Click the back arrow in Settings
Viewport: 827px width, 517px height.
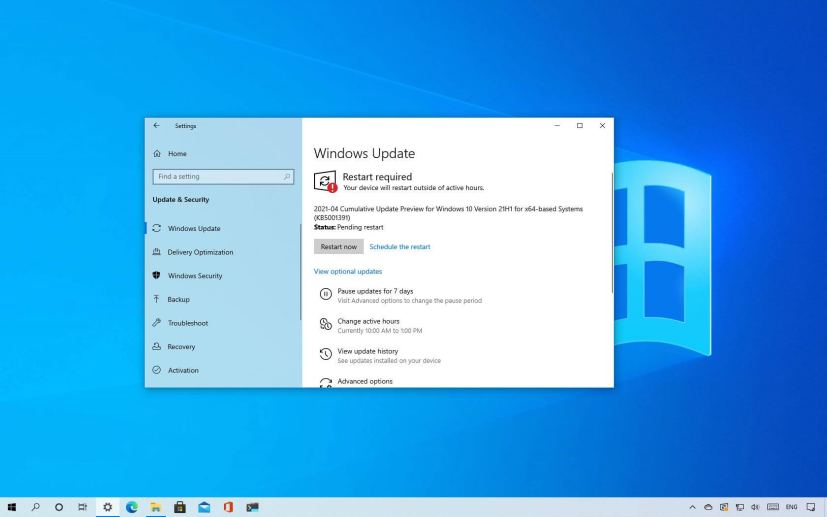click(156, 125)
